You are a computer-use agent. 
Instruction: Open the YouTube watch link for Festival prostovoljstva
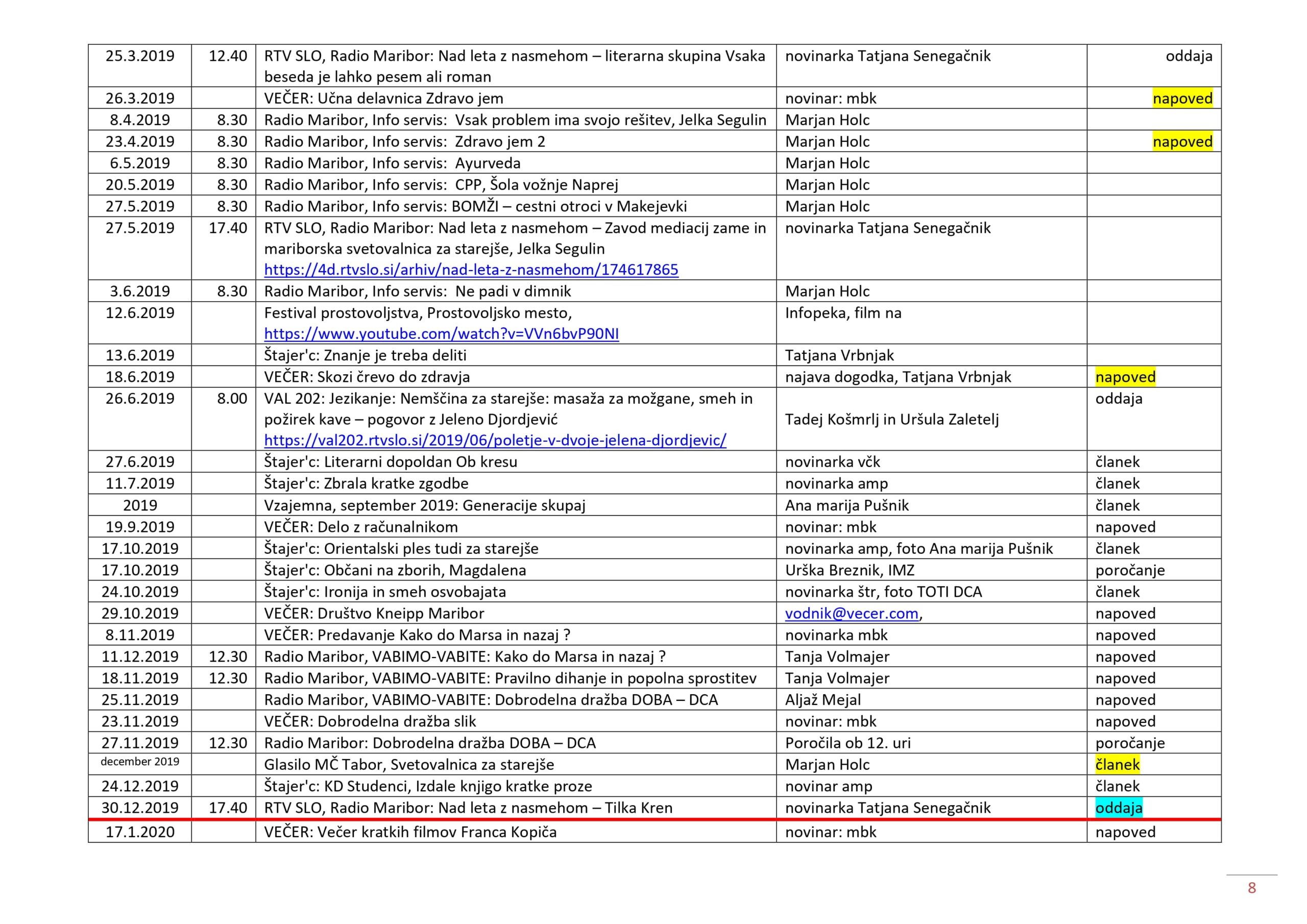[441, 334]
